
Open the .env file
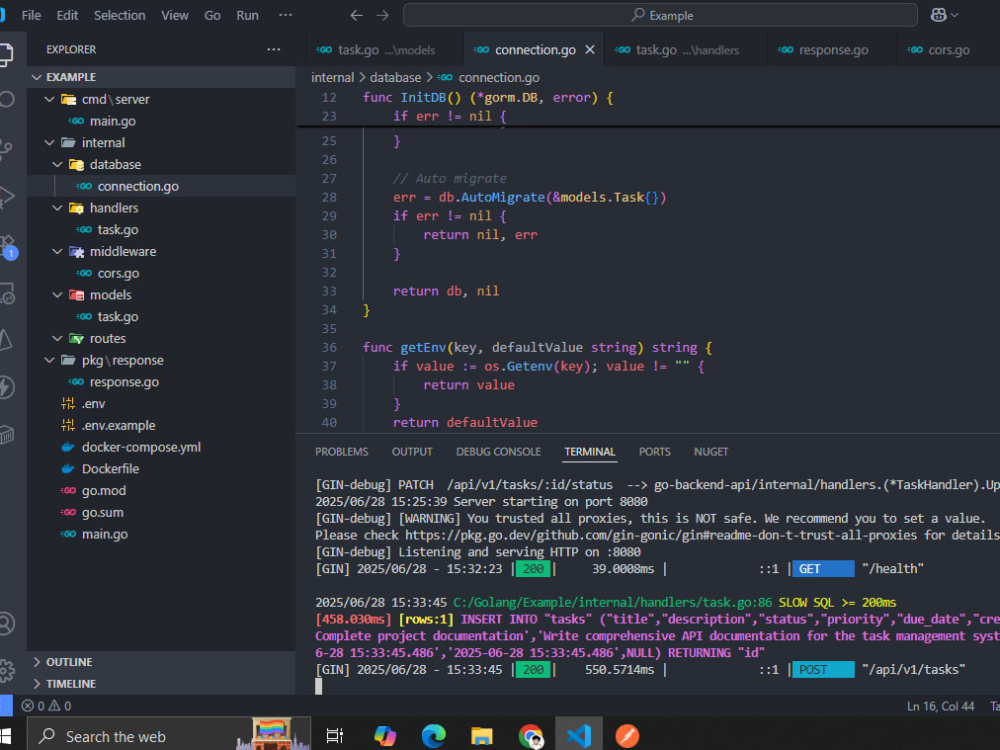161,404
